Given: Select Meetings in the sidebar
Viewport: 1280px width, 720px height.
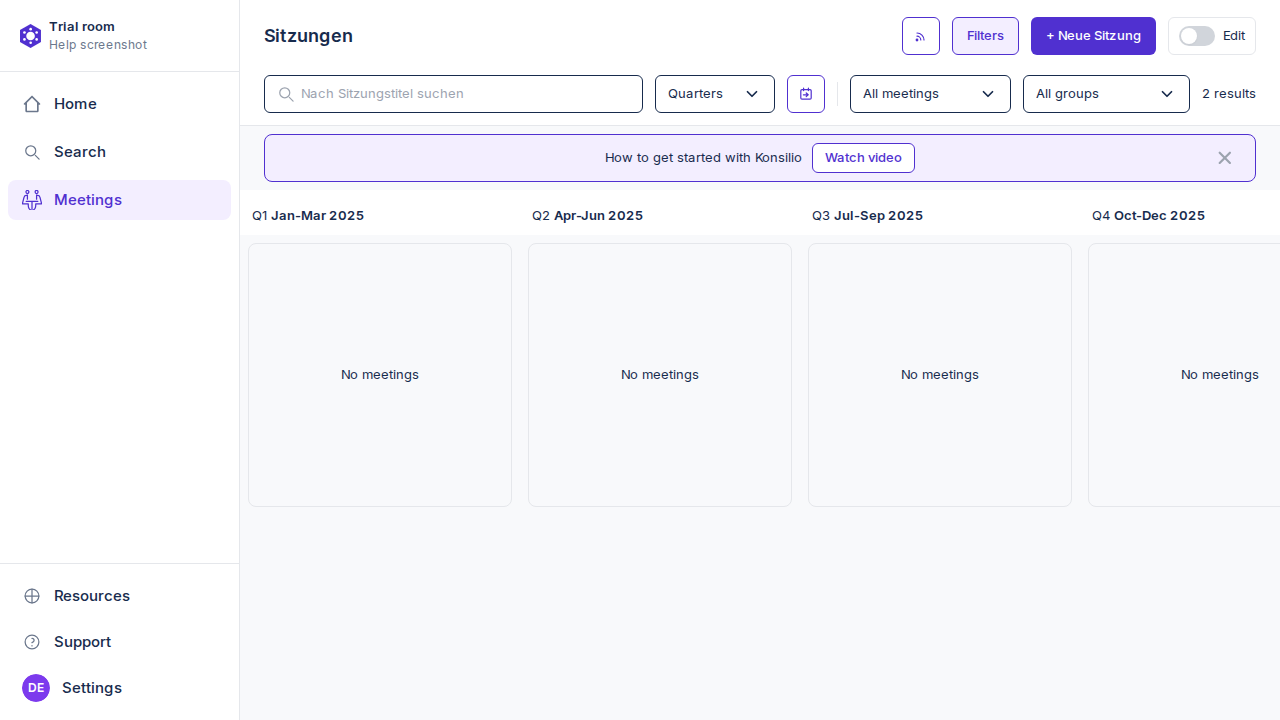Looking at the screenshot, I should [119, 200].
